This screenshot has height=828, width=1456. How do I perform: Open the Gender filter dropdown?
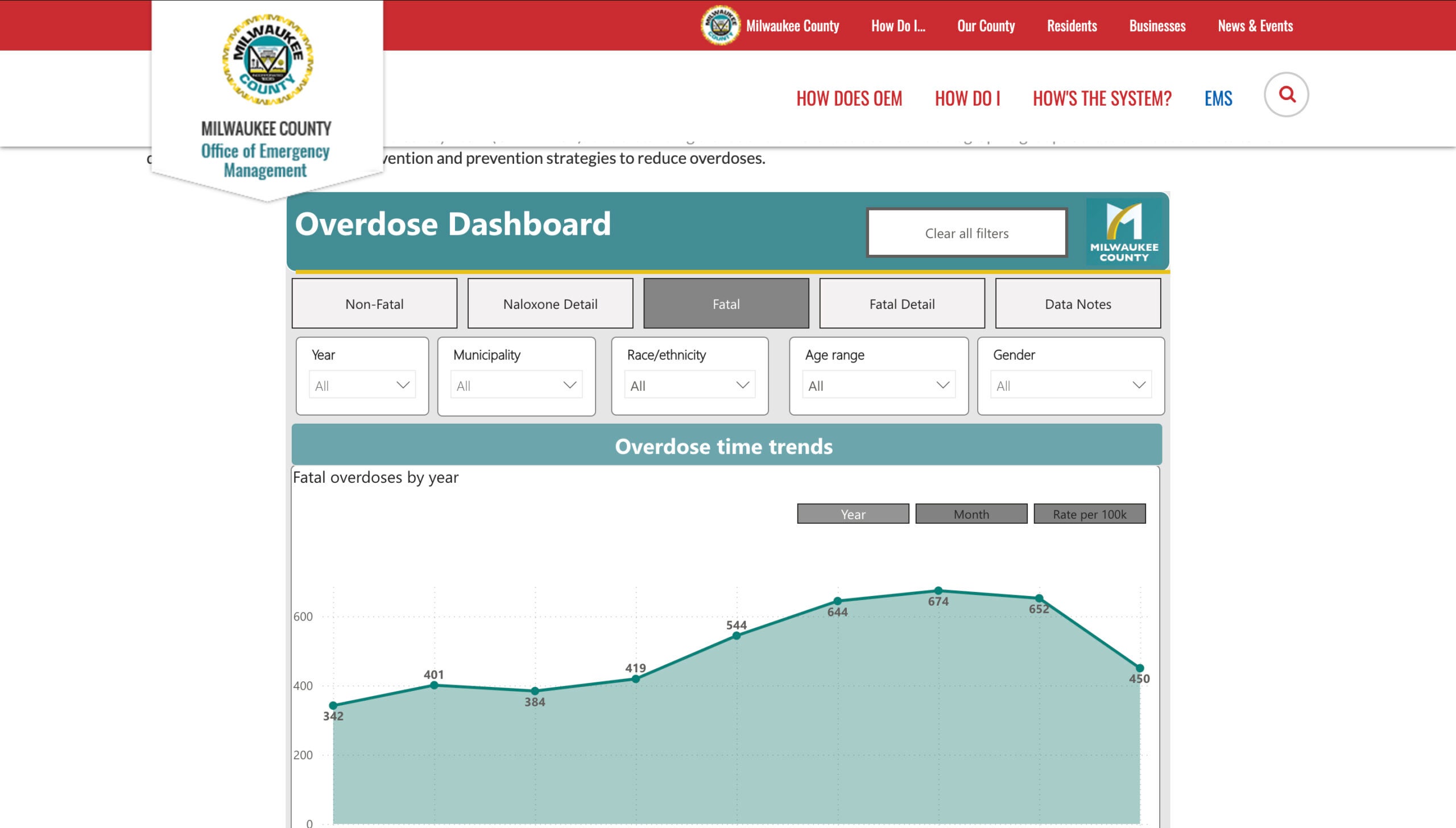[1070, 386]
